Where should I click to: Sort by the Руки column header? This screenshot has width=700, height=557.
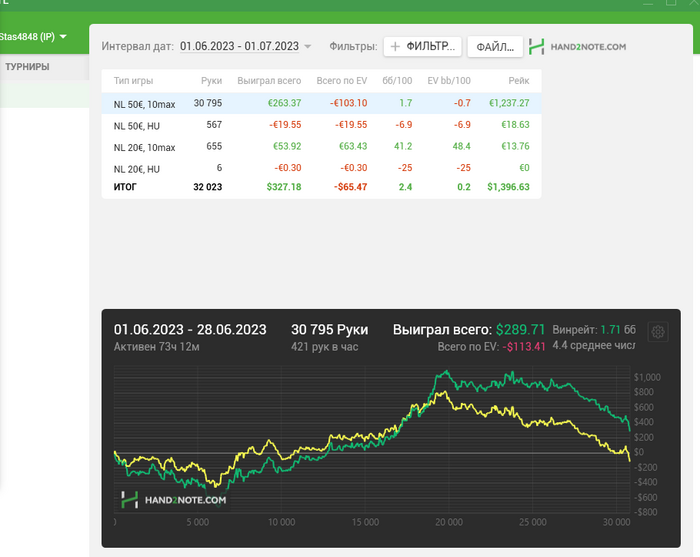click(211, 81)
